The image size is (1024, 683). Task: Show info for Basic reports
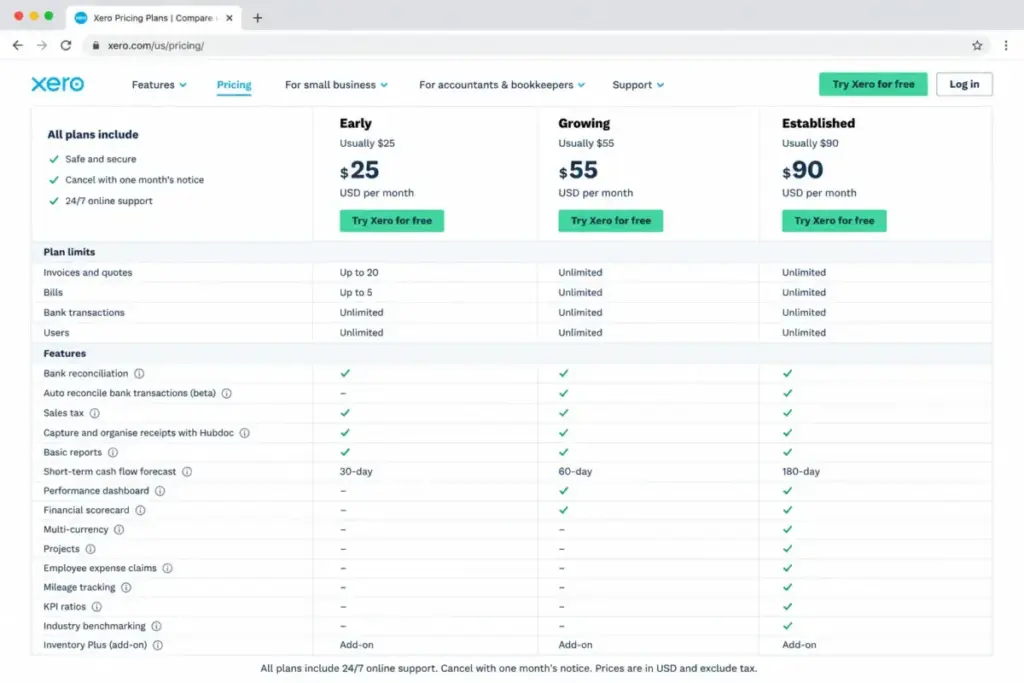pyautogui.click(x=113, y=453)
